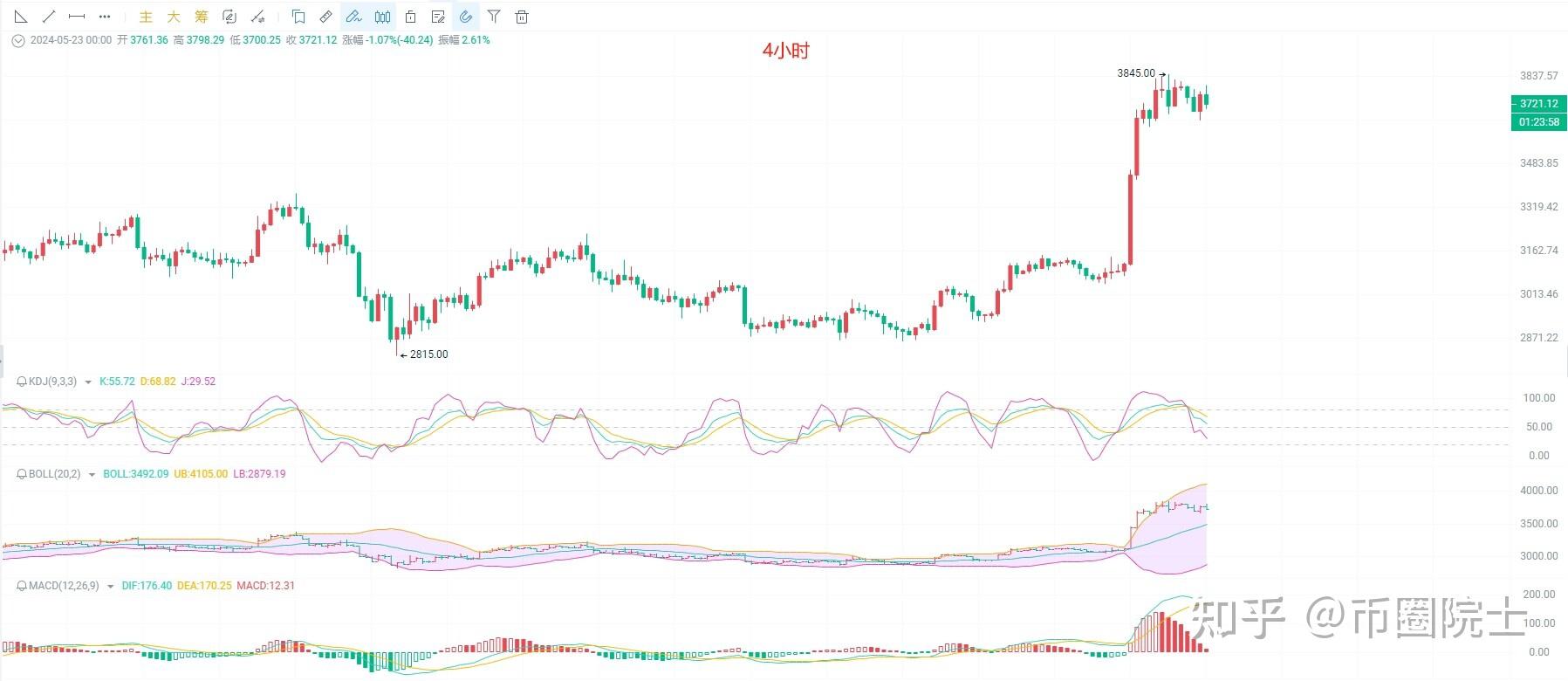Select the trend line drawing tool

(49, 17)
